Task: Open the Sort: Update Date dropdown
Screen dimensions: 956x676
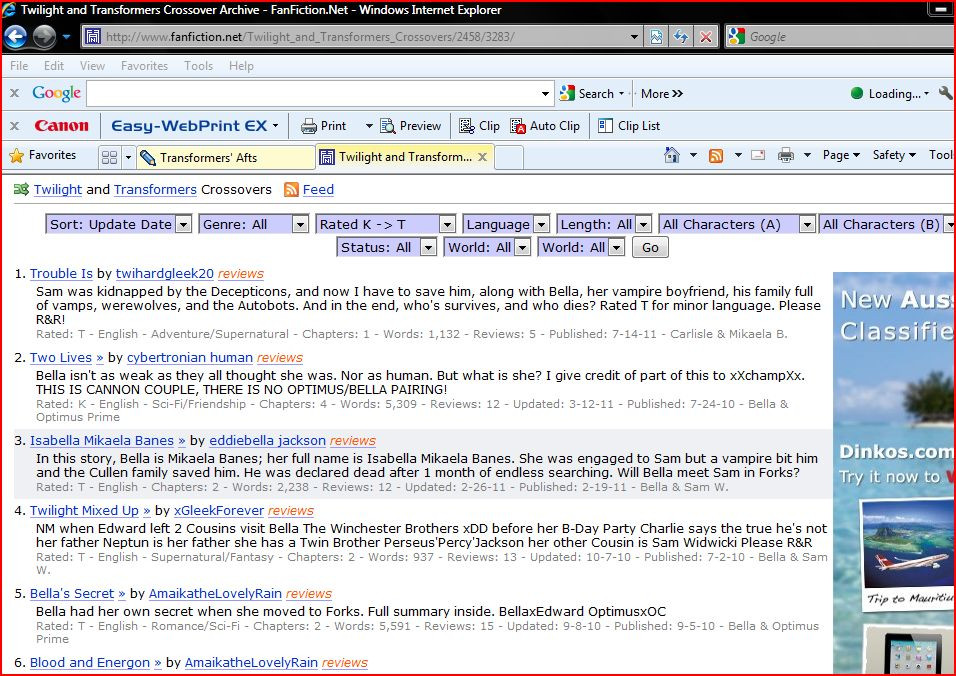Action: pyautogui.click(x=119, y=224)
